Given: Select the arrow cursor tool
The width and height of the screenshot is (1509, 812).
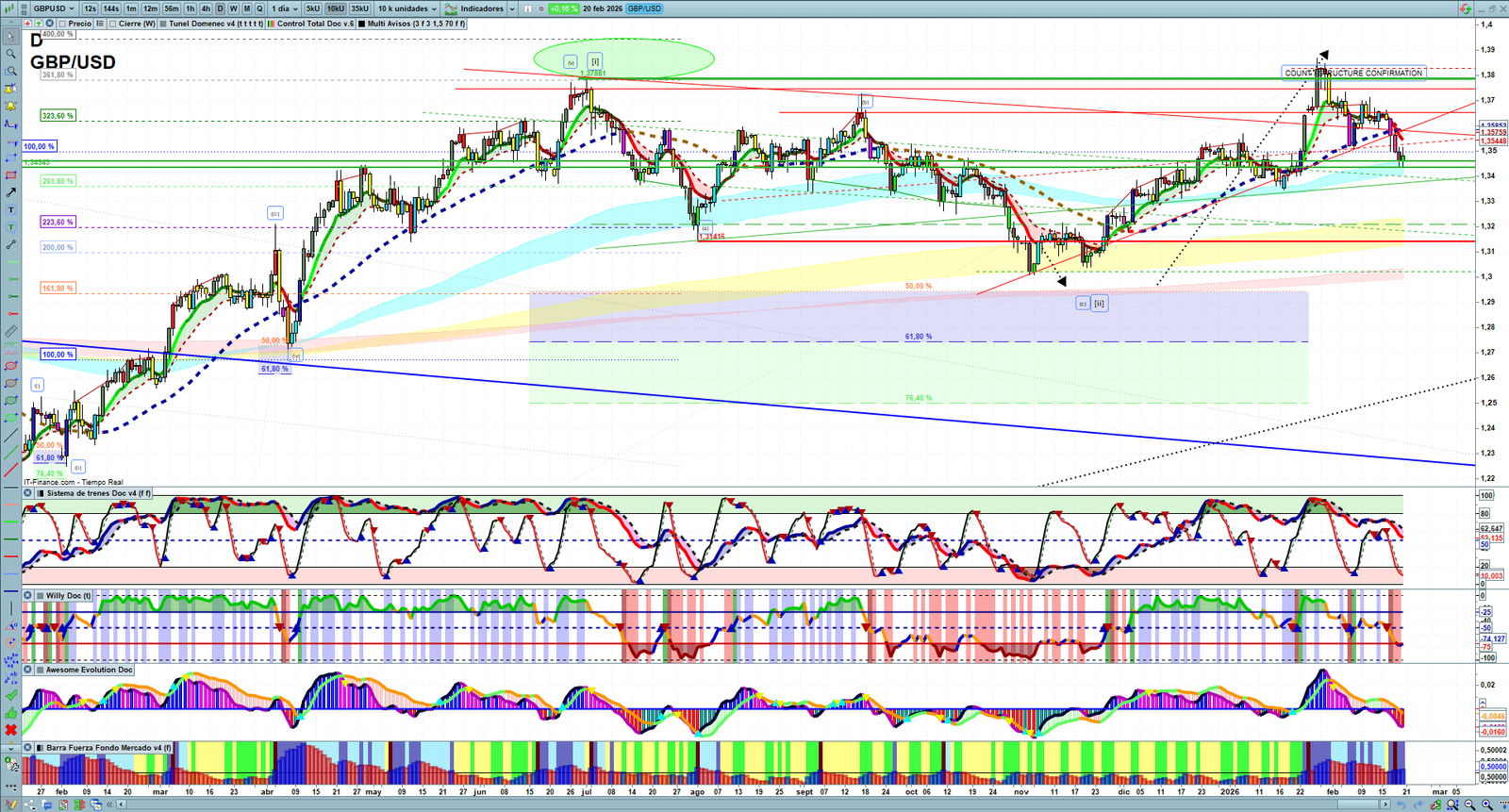Looking at the screenshot, I should (11, 37).
